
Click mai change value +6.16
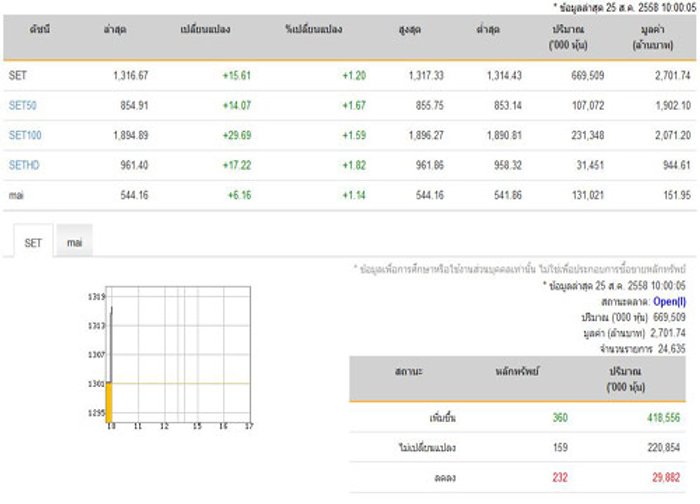239,195
